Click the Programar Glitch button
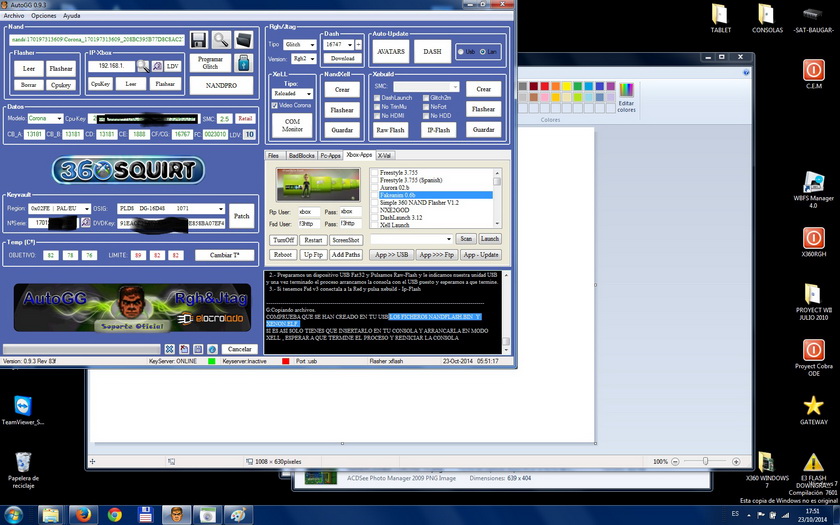 pyautogui.click(x=210, y=63)
